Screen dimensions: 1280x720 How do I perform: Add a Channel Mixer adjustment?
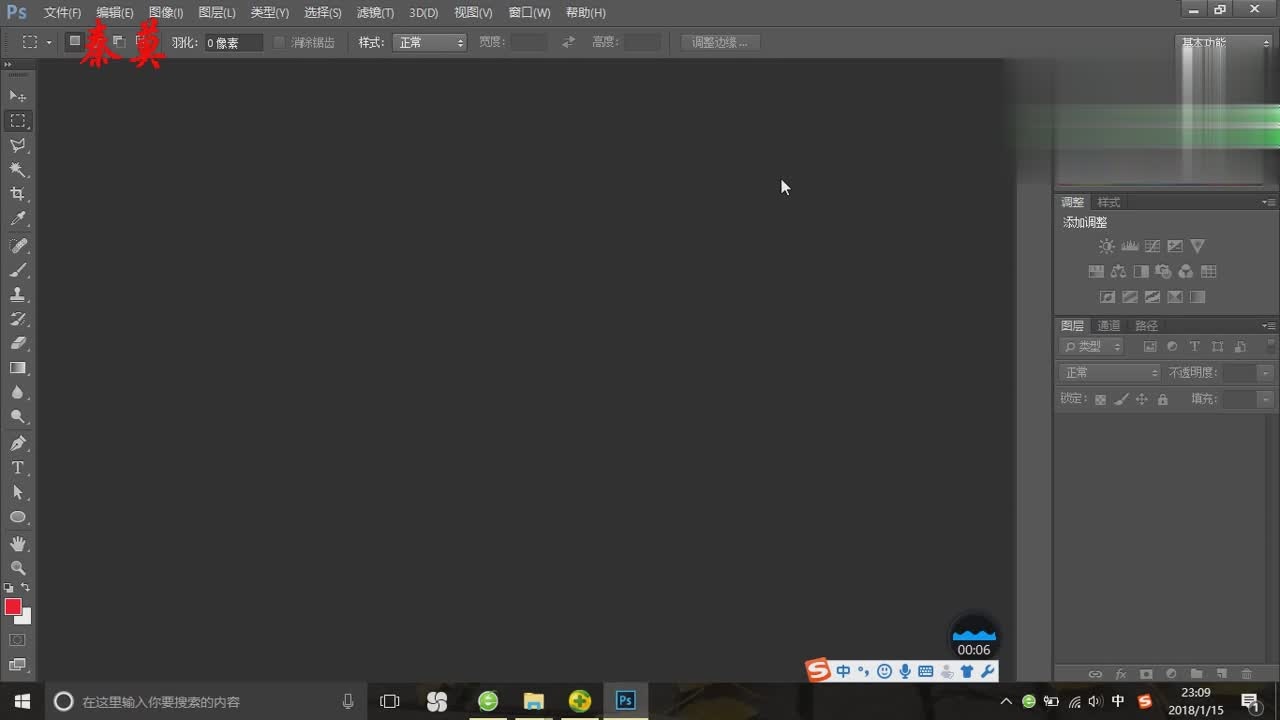point(1186,272)
